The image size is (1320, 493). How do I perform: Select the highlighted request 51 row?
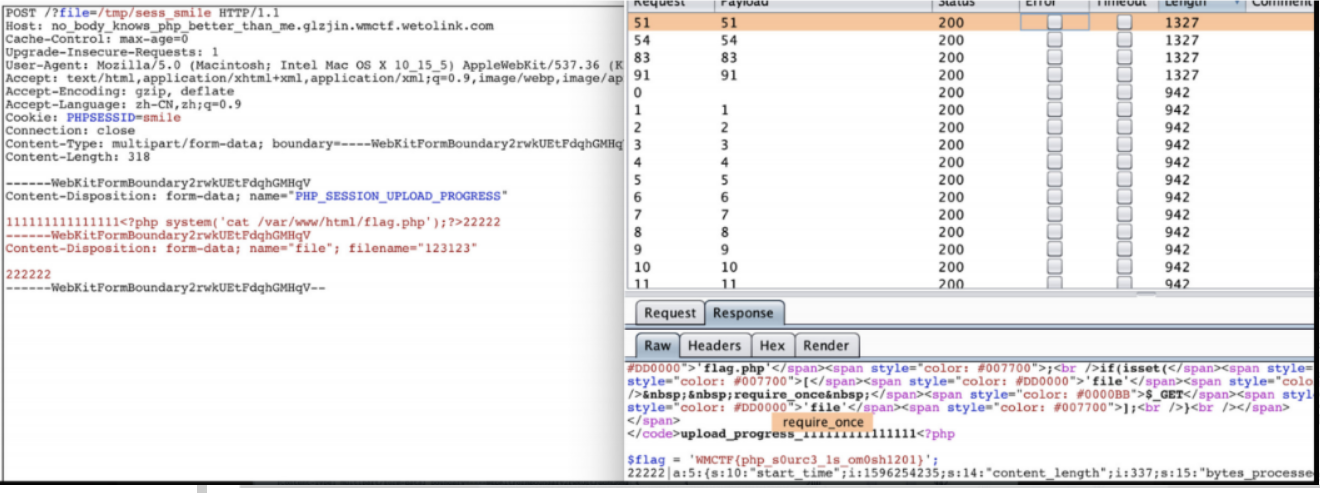pos(972,22)
